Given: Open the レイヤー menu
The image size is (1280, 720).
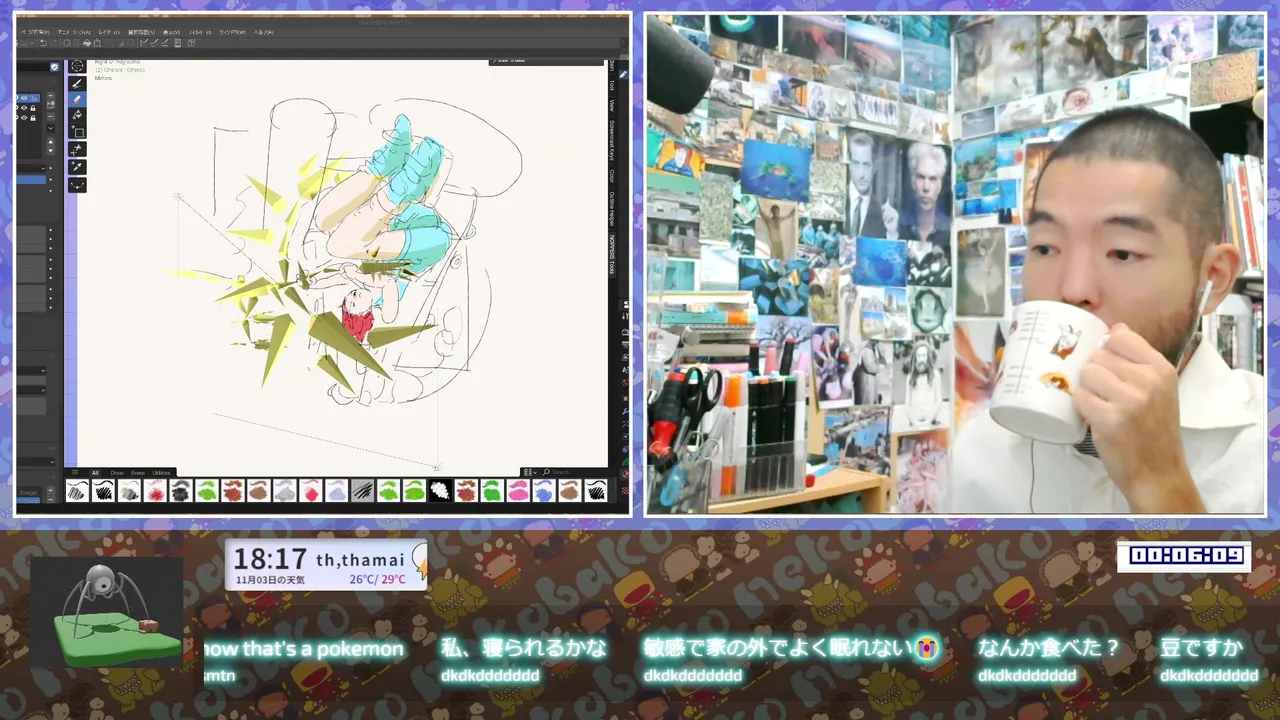Looking at the screenshot, I should [109, 32].
